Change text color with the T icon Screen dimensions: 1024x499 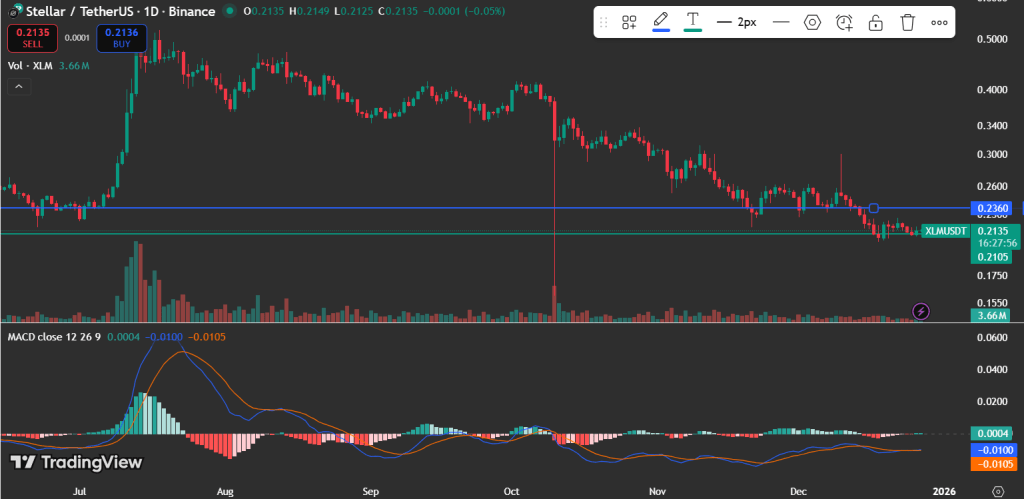(x=692, y=21)
